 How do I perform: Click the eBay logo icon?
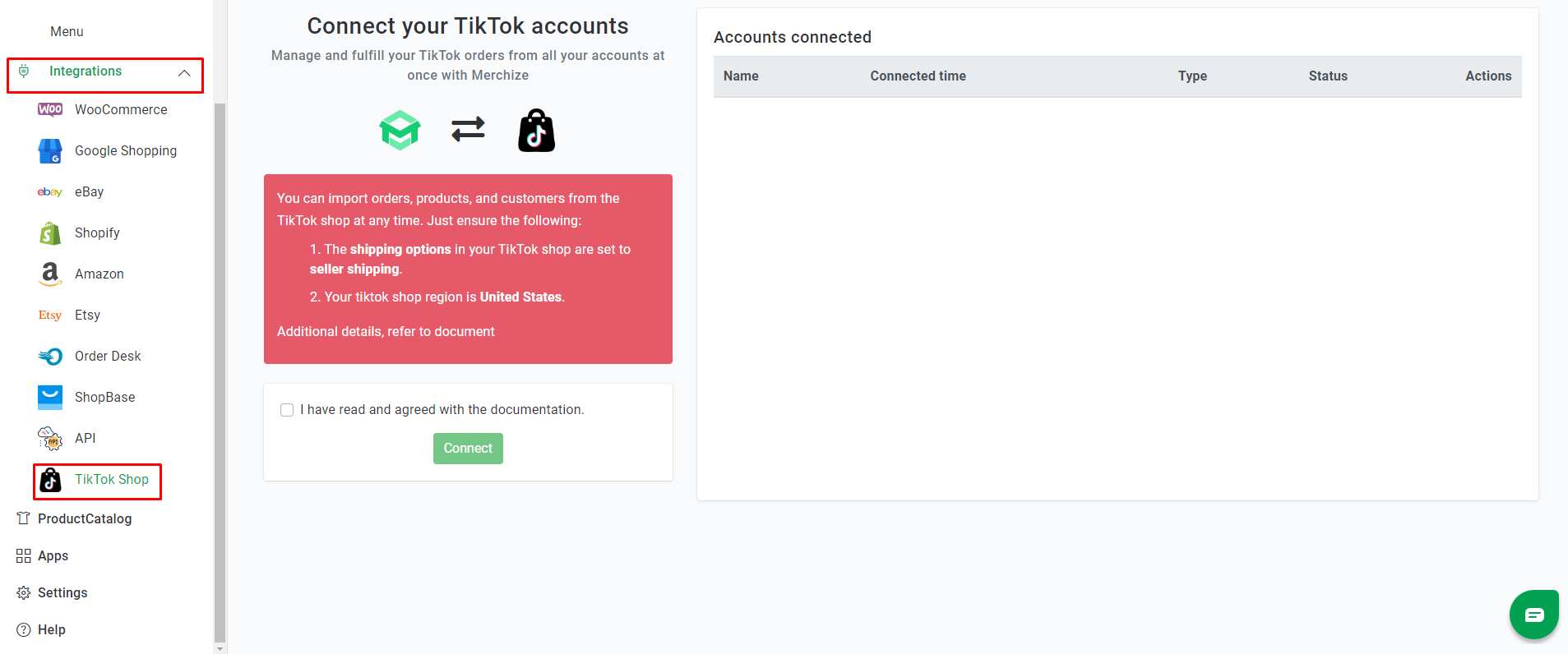pos(50,192)
